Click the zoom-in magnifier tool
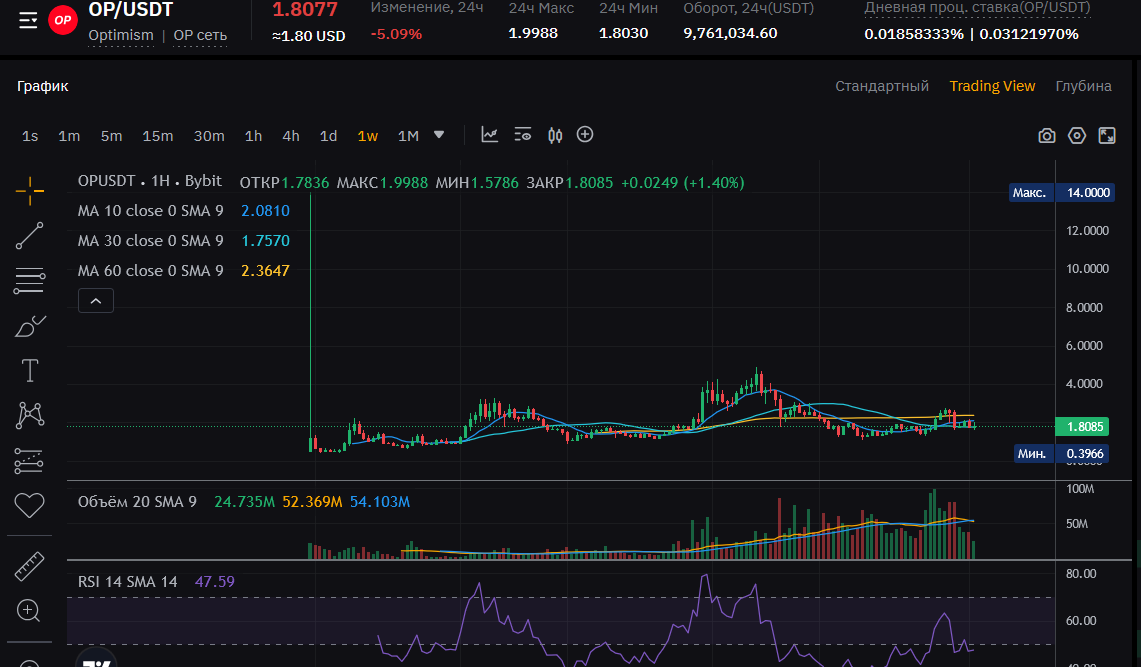Image resolution: width=1141 pixels, height=667 pixels. coord(29,610)
